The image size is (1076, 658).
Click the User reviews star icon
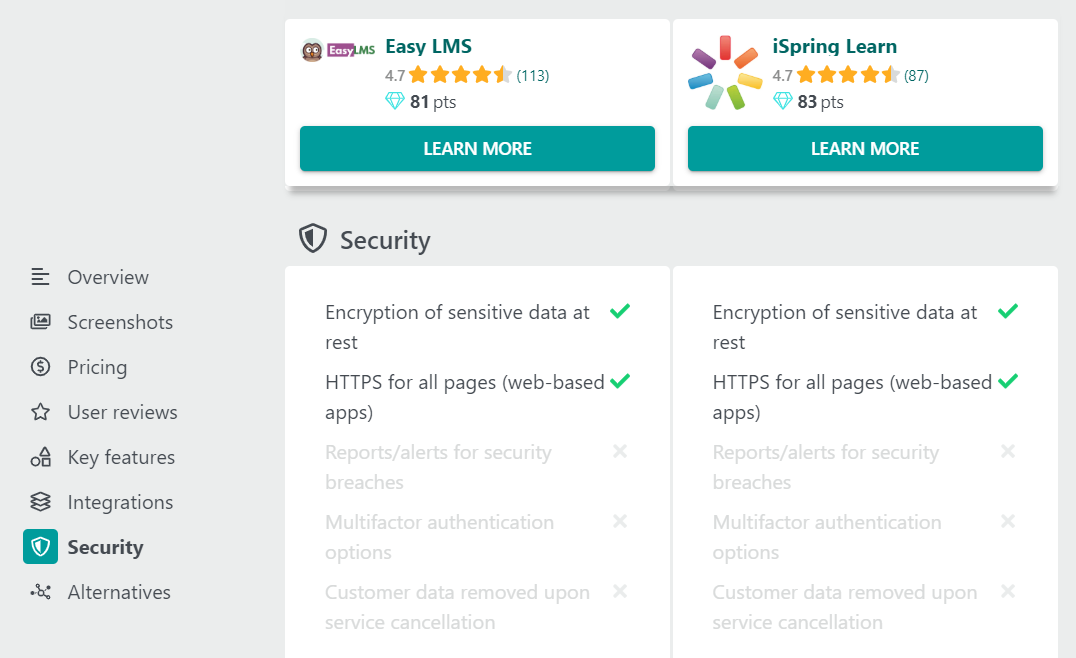40,412
